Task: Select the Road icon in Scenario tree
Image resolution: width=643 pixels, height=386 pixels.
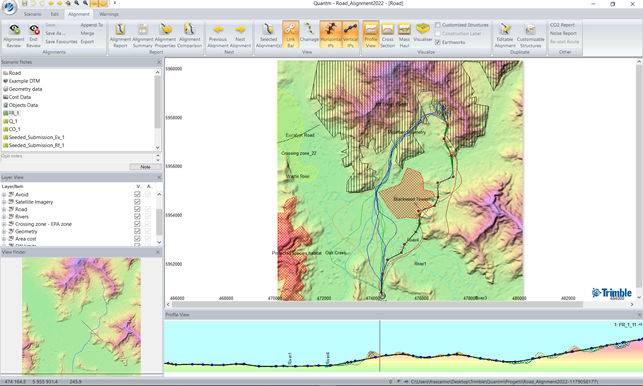Action: pos(5,73)
